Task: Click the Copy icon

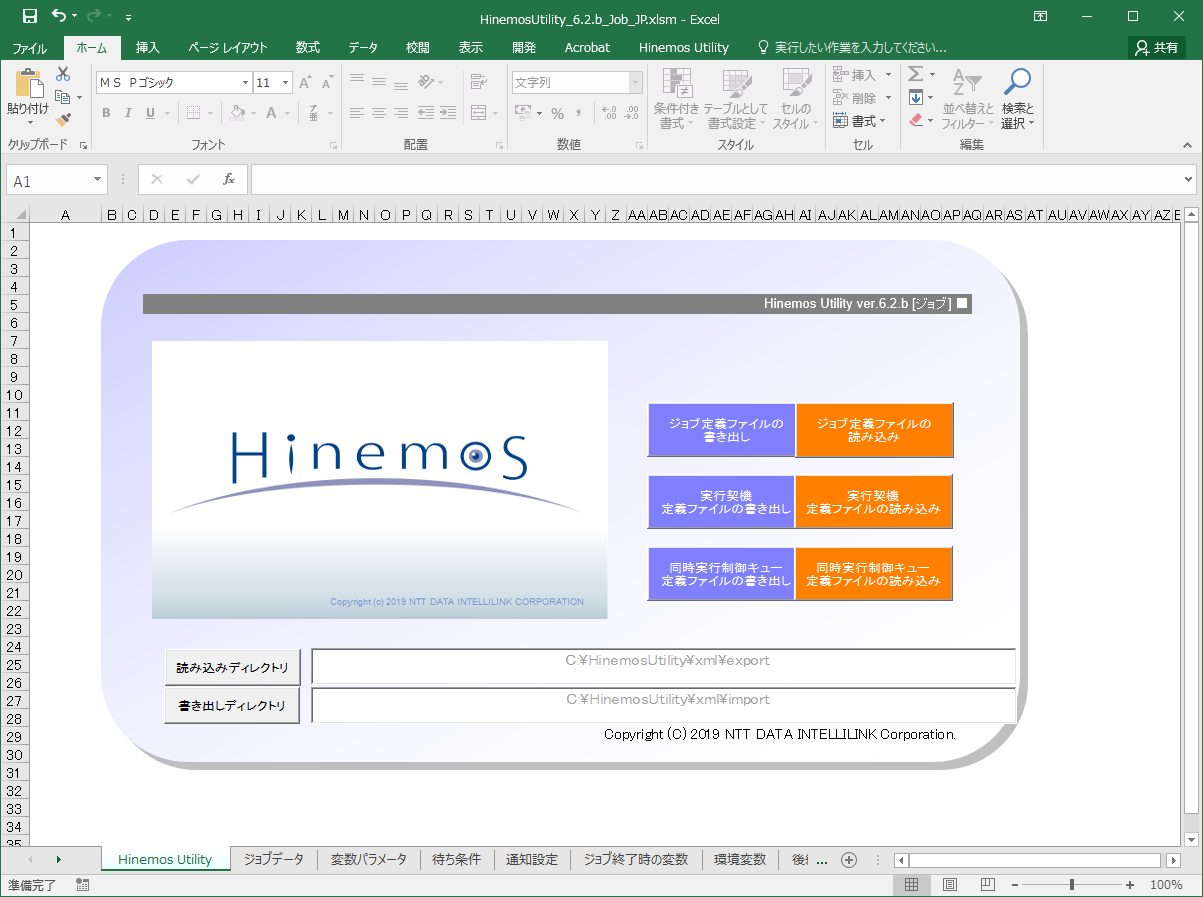Action: (x=63, y=97)
